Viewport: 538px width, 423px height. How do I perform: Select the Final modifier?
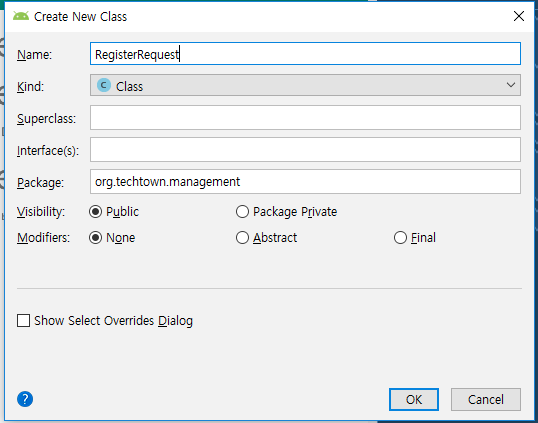(x=400, y=237)
